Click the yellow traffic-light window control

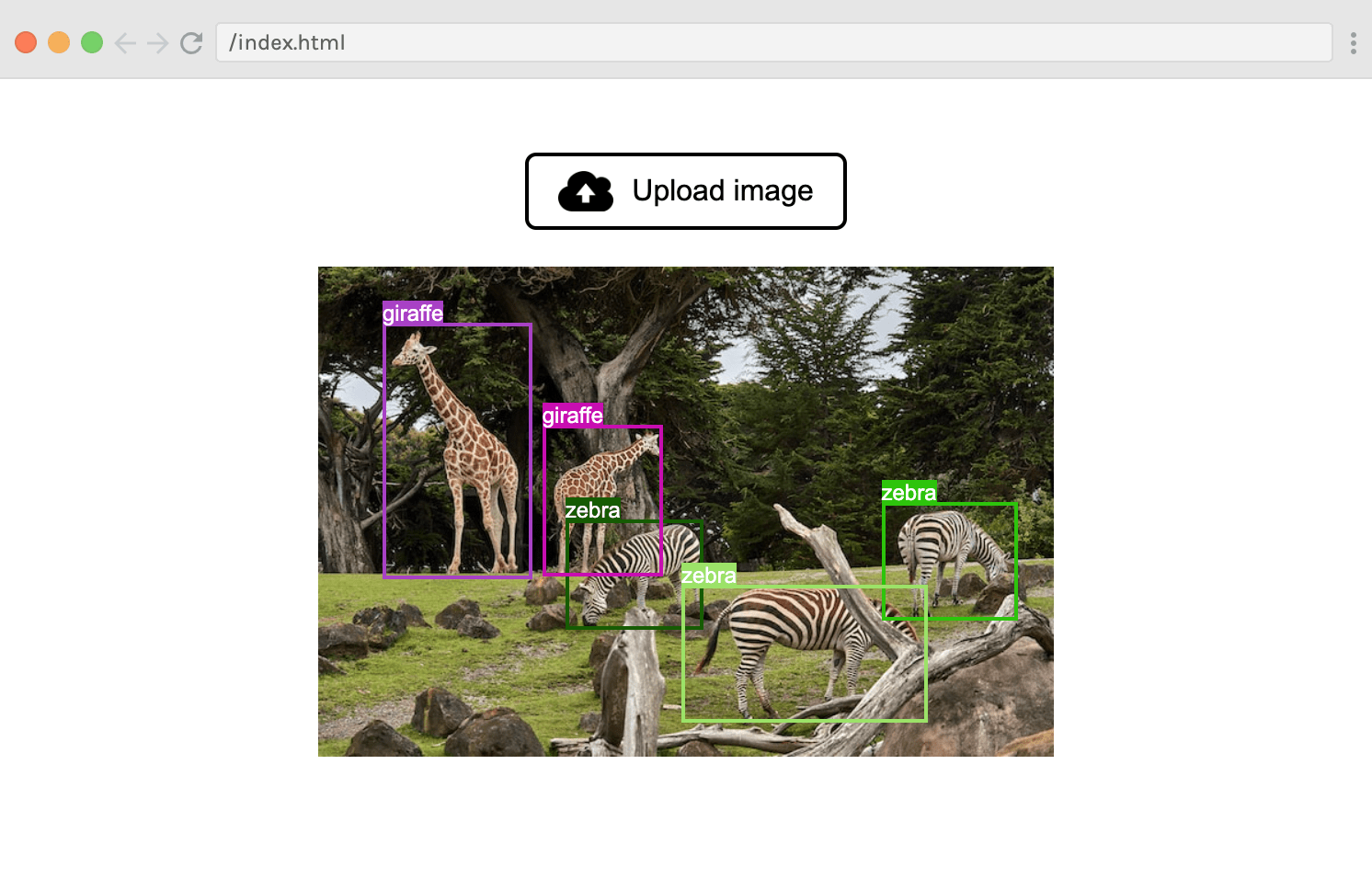click(59, 41)
